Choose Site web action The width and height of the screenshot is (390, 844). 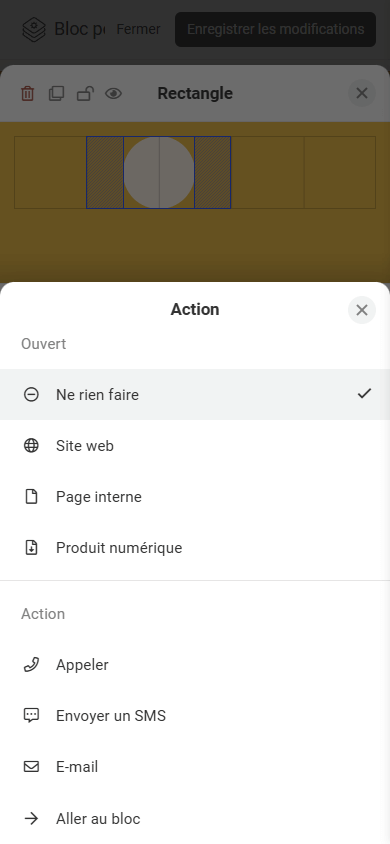pos(195,446)
